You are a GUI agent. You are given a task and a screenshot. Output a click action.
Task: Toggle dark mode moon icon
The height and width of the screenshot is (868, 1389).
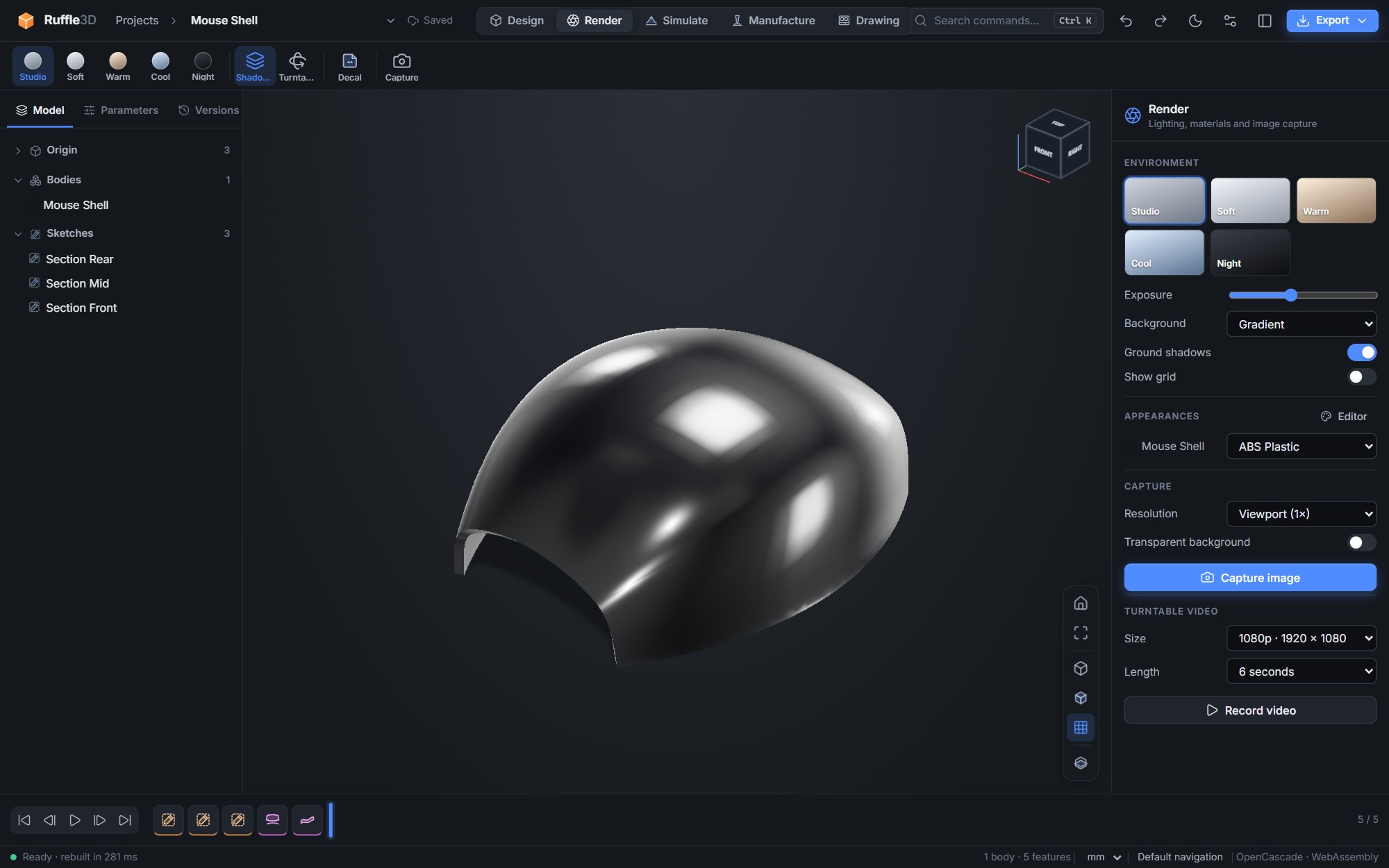coord(1195,21)
